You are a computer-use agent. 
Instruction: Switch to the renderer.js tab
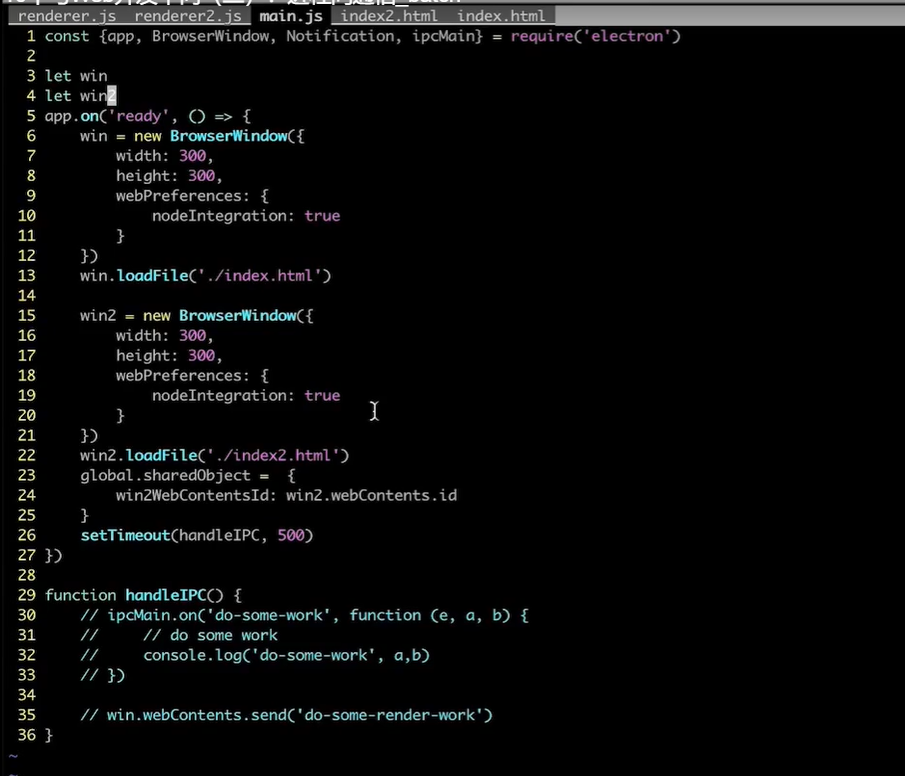point(67,16)
